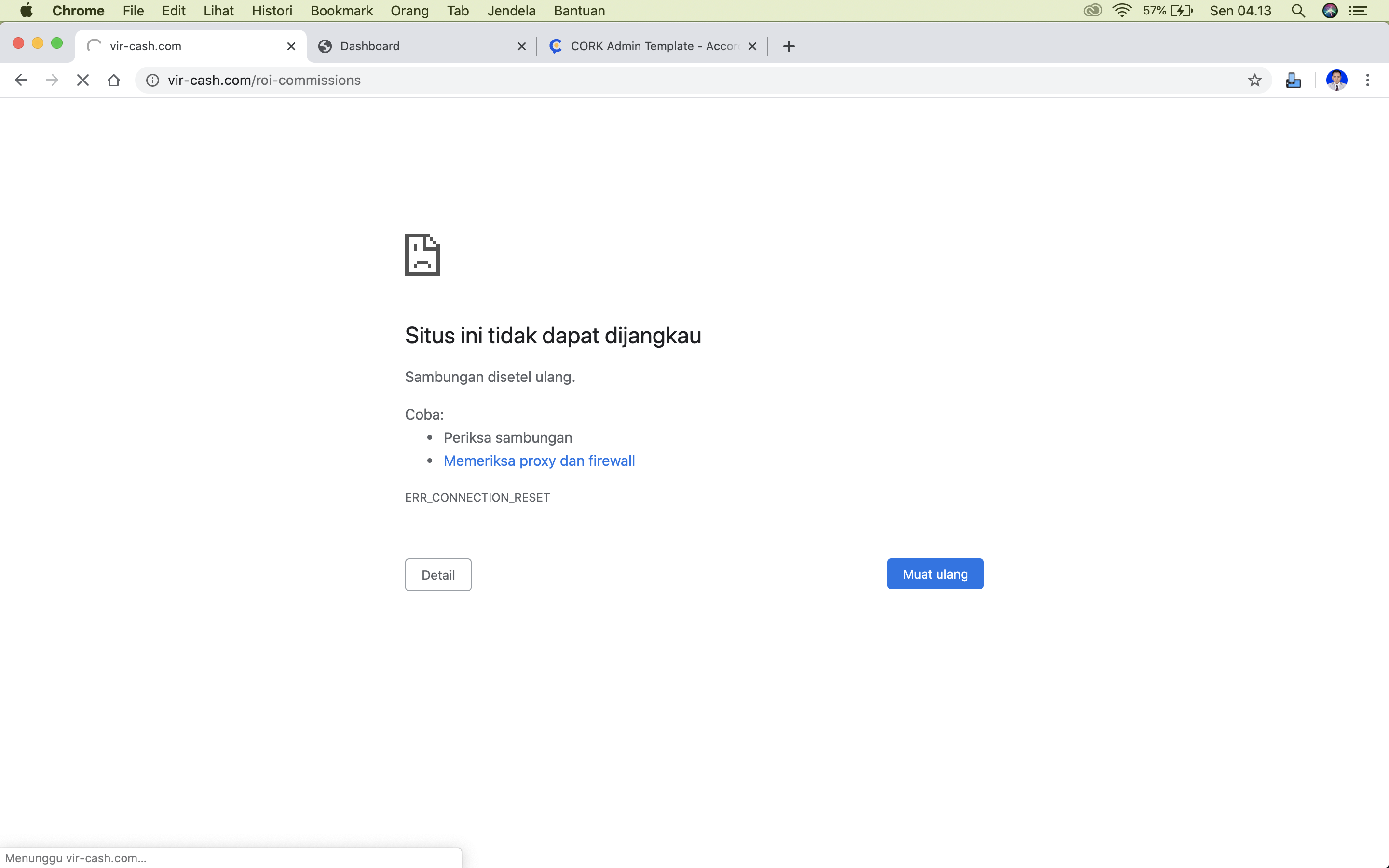
Task: Click the sad page error icon
Action: [422, 255]
